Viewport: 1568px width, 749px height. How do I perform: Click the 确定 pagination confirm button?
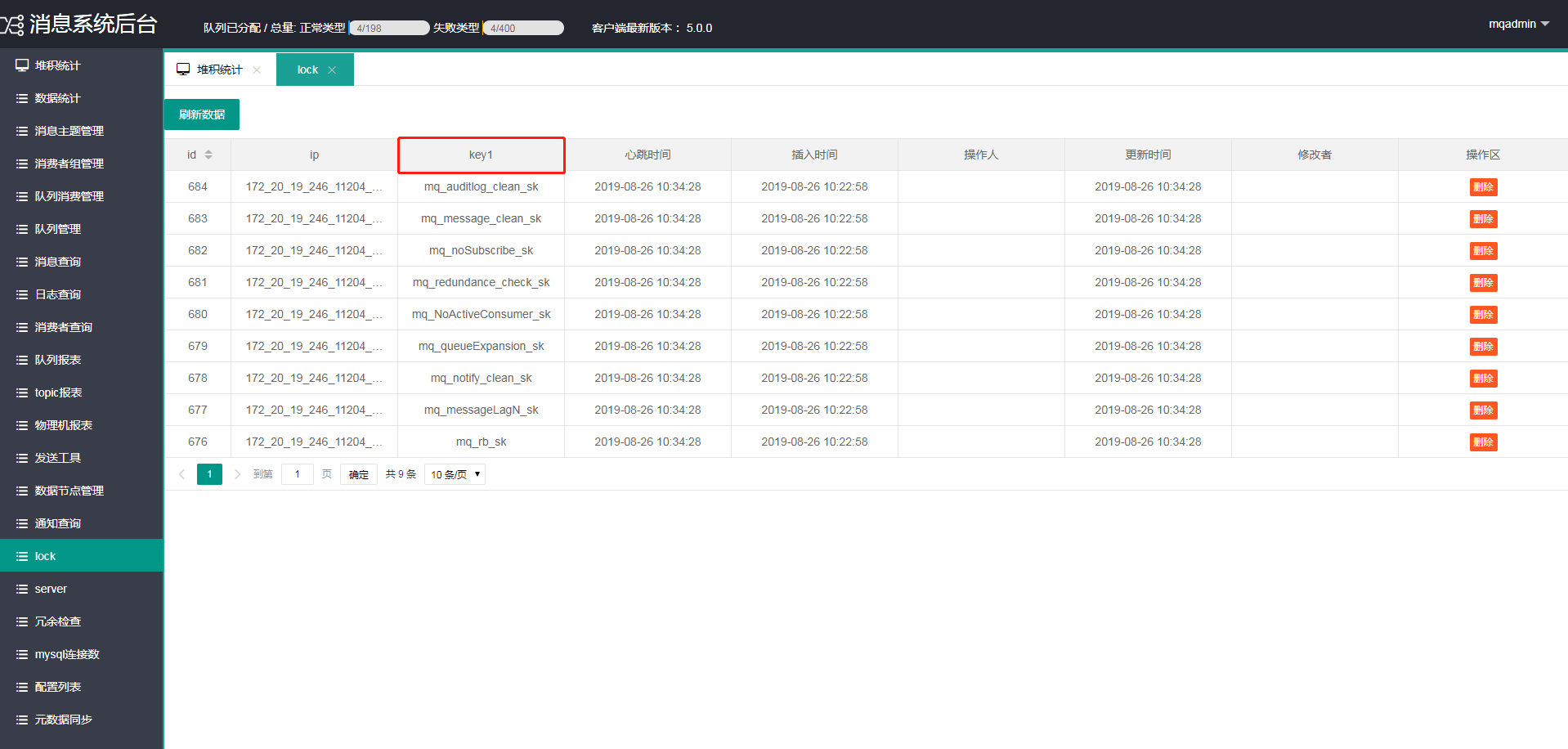tap(359, 474)
